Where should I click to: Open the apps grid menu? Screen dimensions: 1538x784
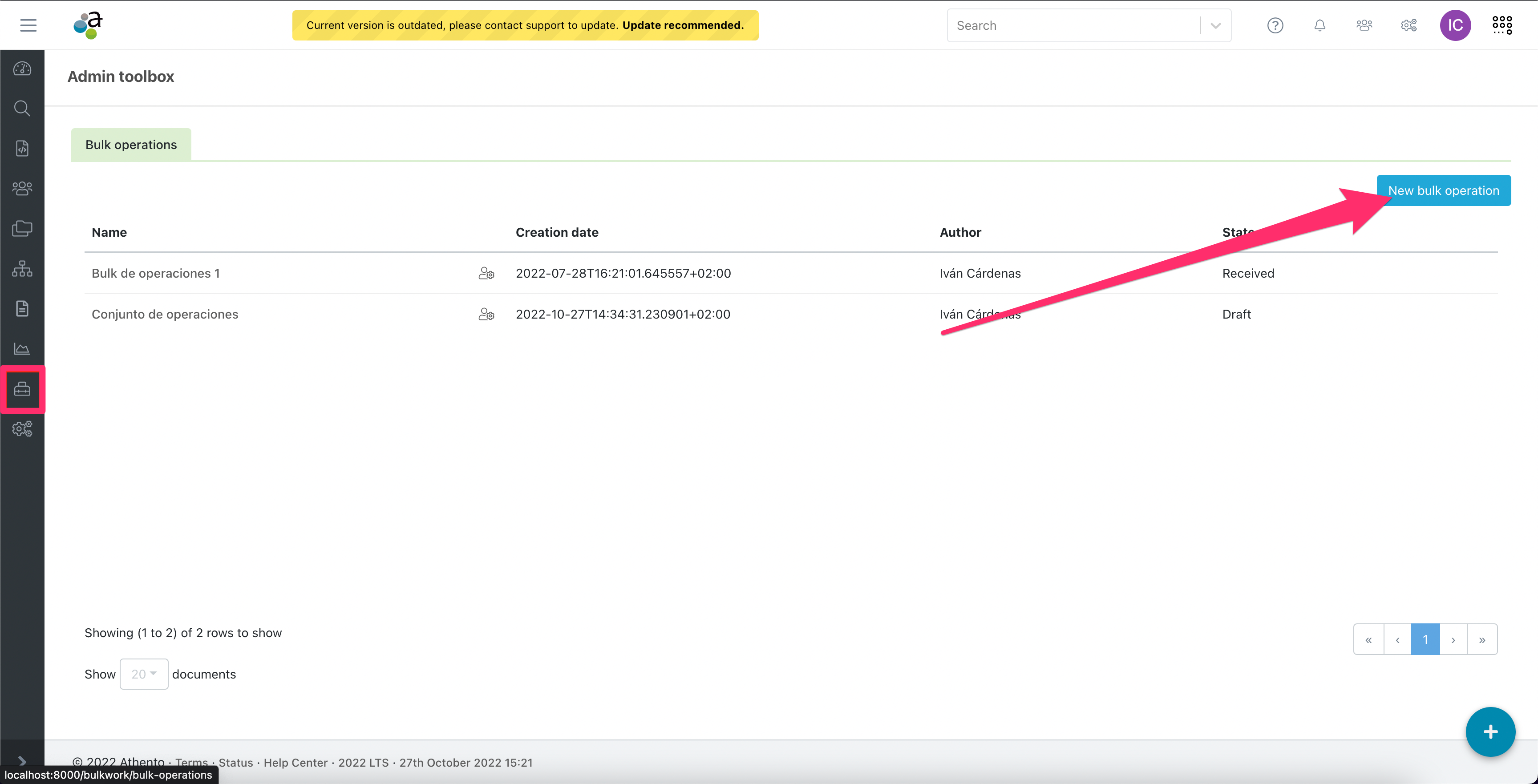click(x=1502, y=25)
